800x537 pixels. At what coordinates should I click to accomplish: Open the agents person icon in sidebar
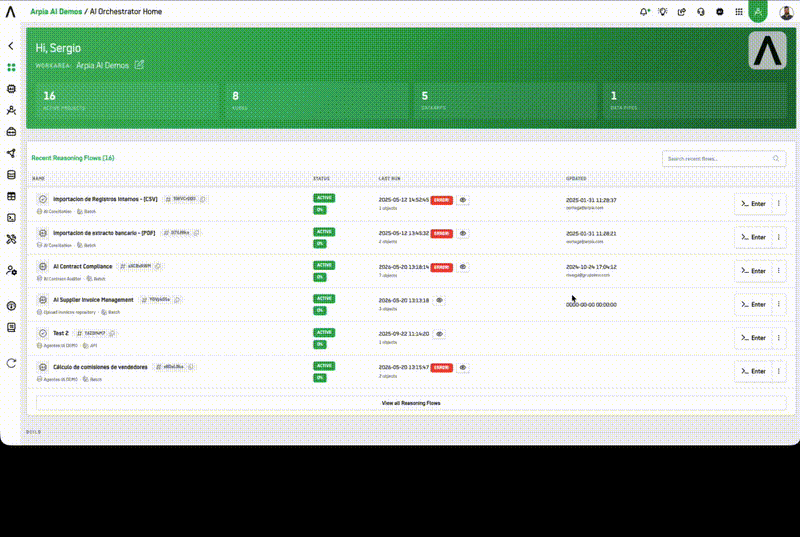tap(11, 110)
